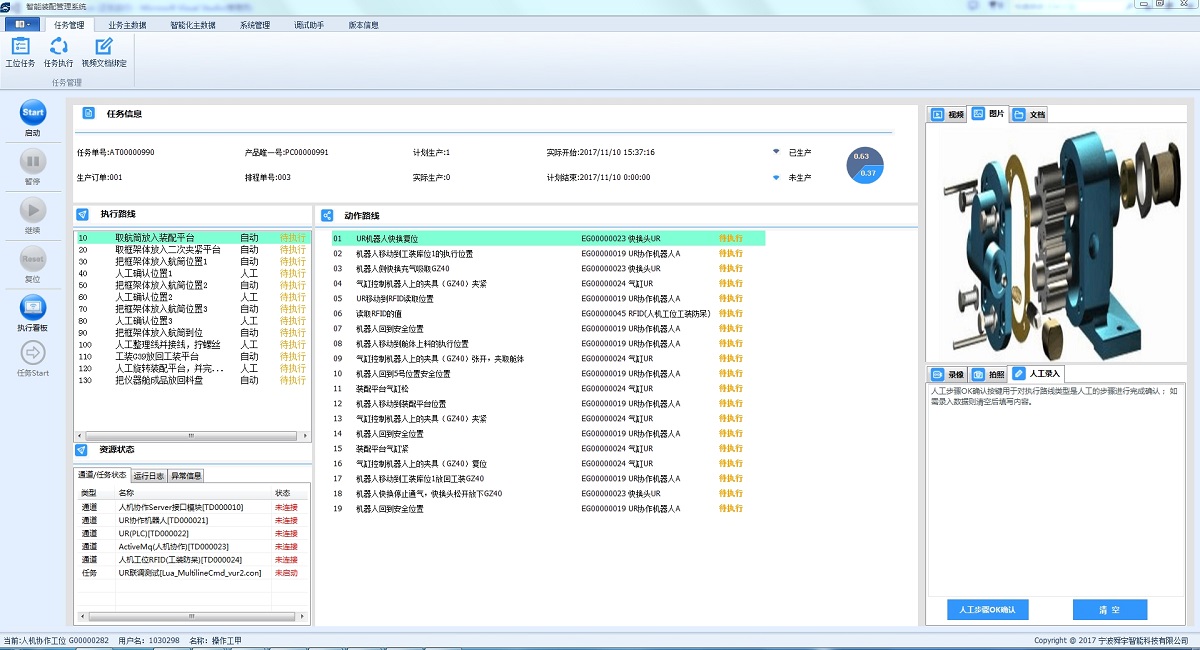The width and height of the screenshot is (1200, 650).
Task: Switch to the 业务主数据 ribbon tab
Action: tap(126, 25)
